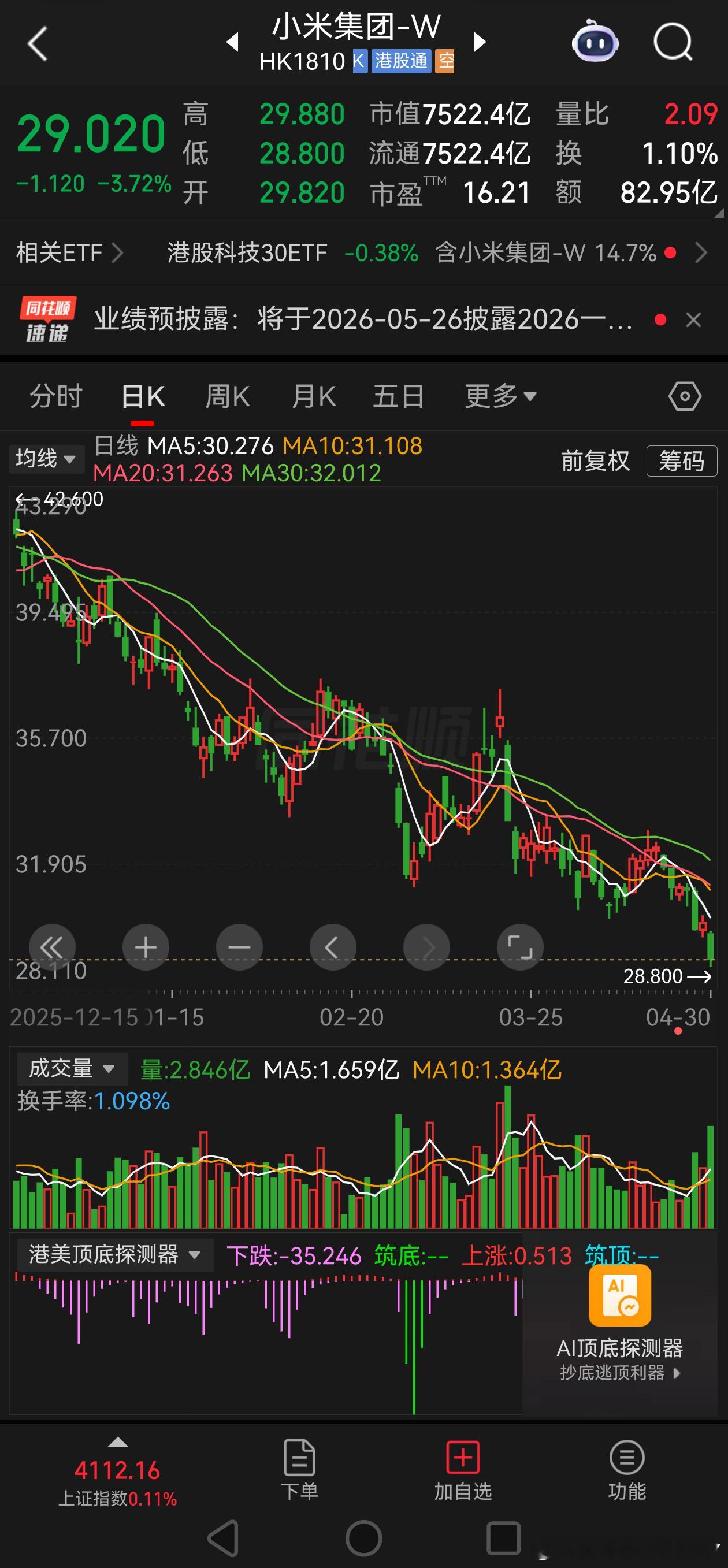
Task: Tap the Android back navigation button
Action: coord(224,1537)
